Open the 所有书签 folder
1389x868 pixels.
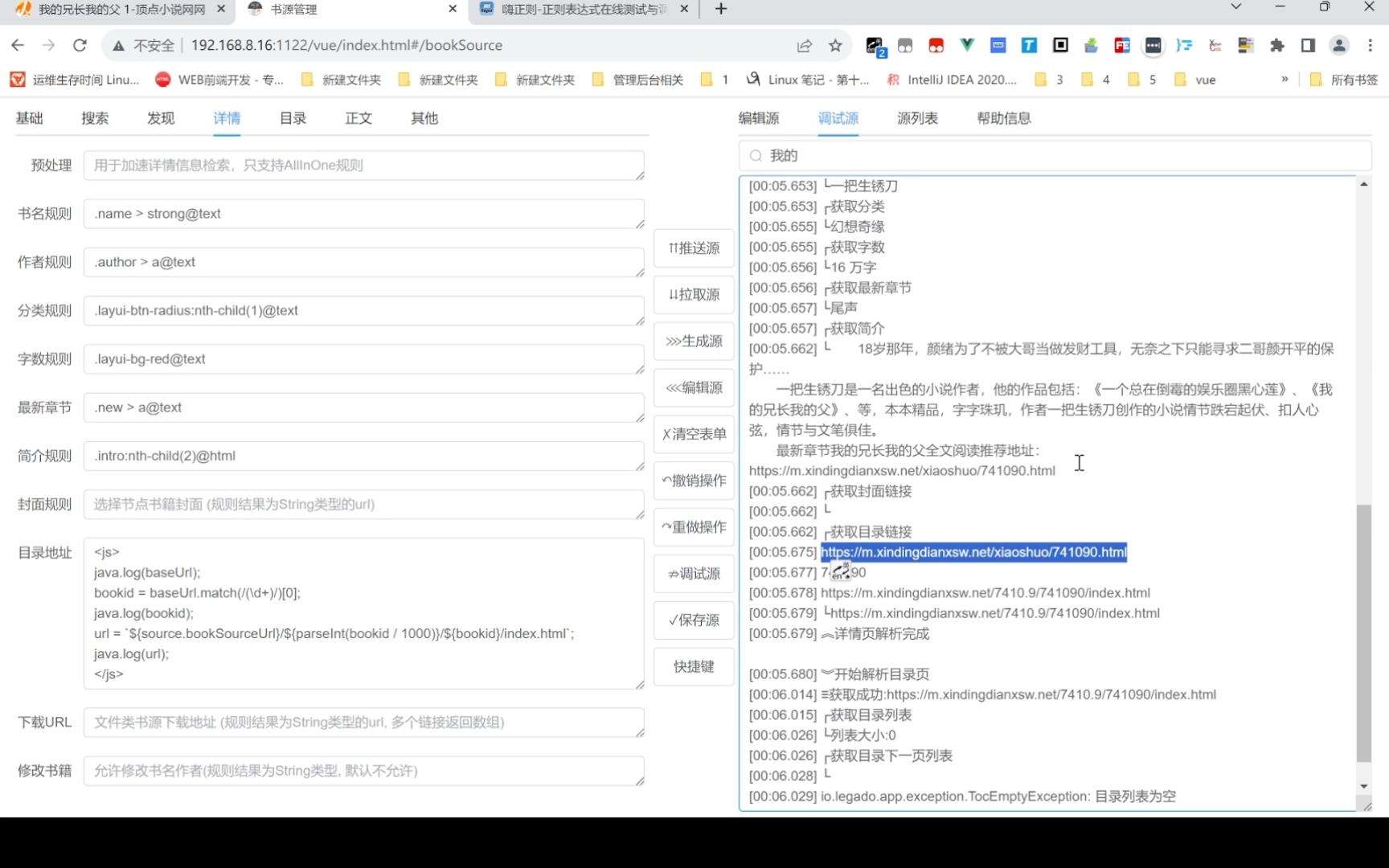[1343, 80]
